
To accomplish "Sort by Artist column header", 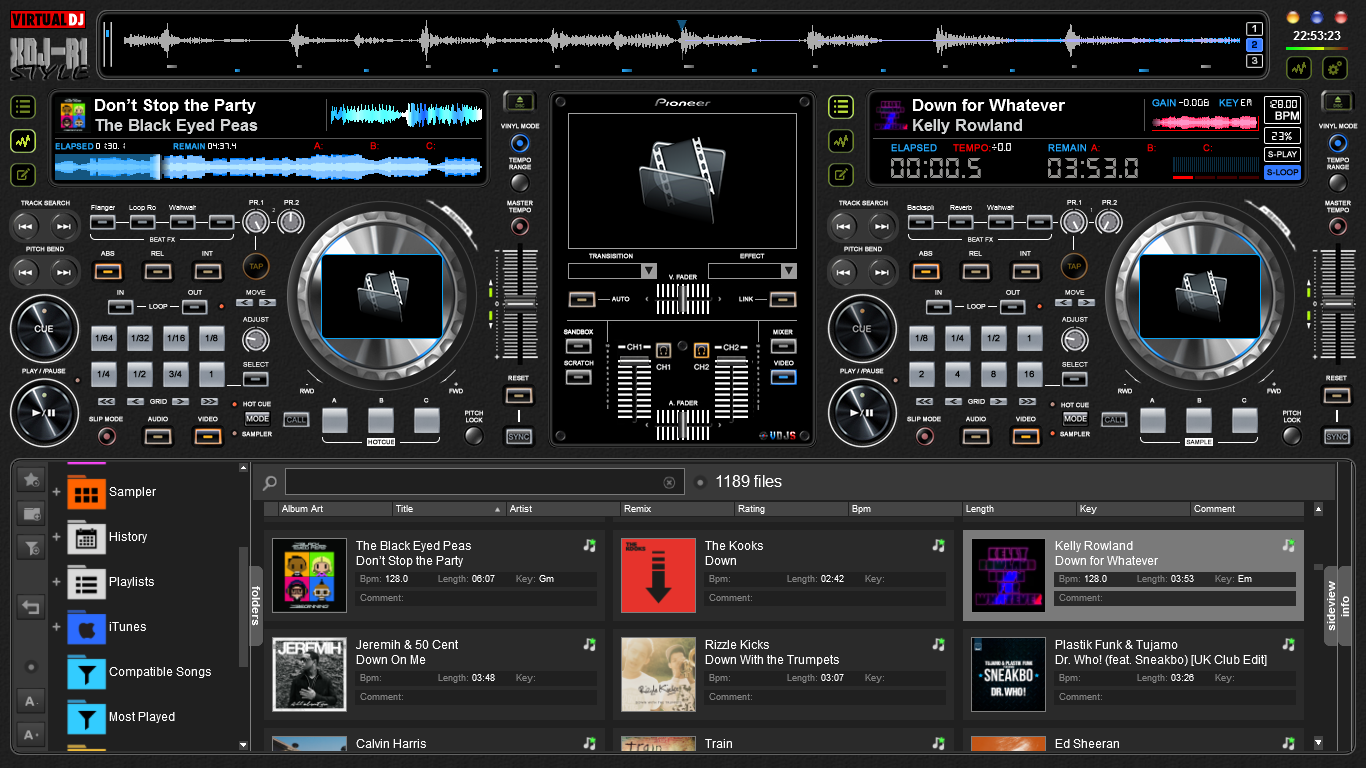I will click(x=563, y=509).
